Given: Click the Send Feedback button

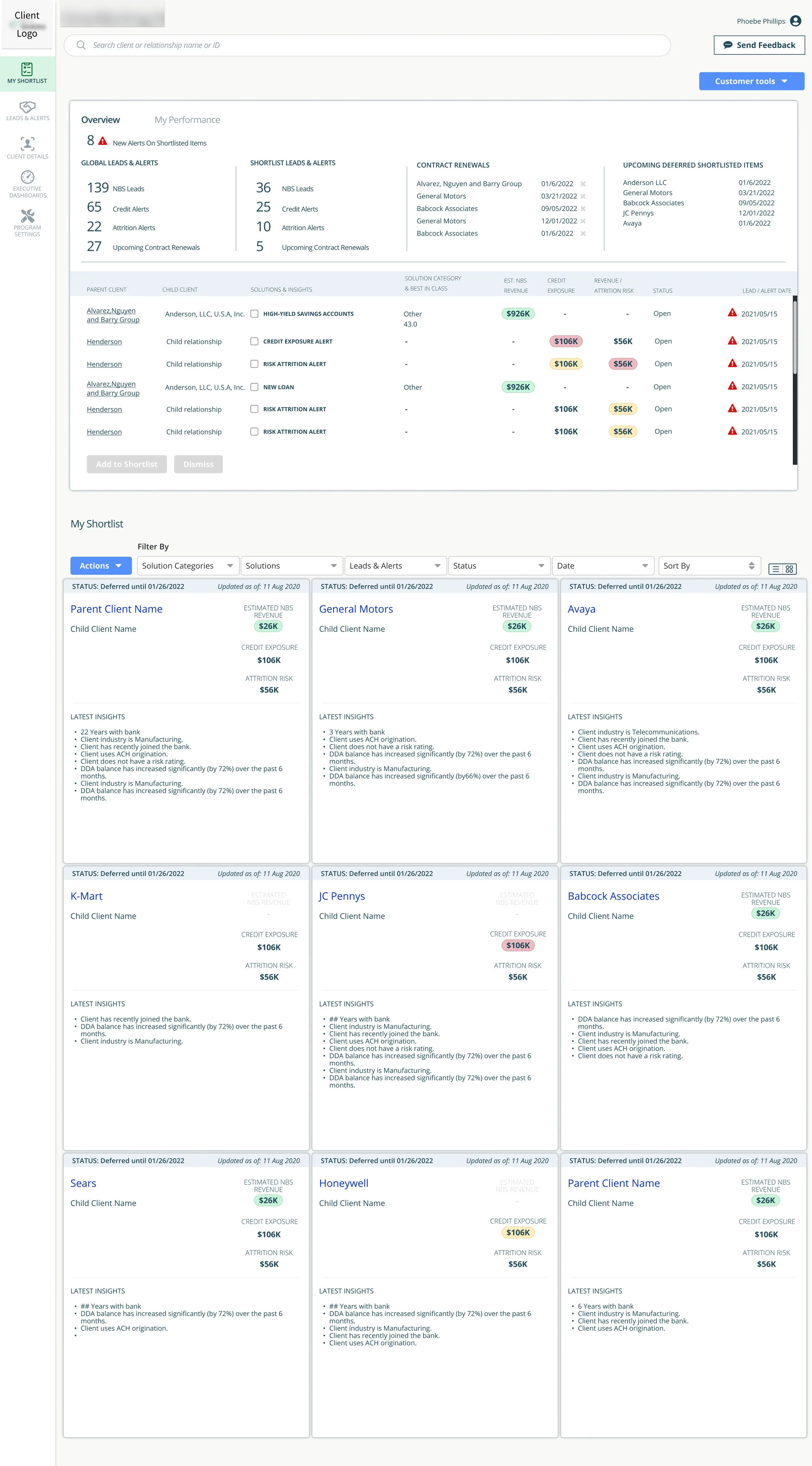Looking at the screenshot, I should pyautogui.click(x=759, y=45).
